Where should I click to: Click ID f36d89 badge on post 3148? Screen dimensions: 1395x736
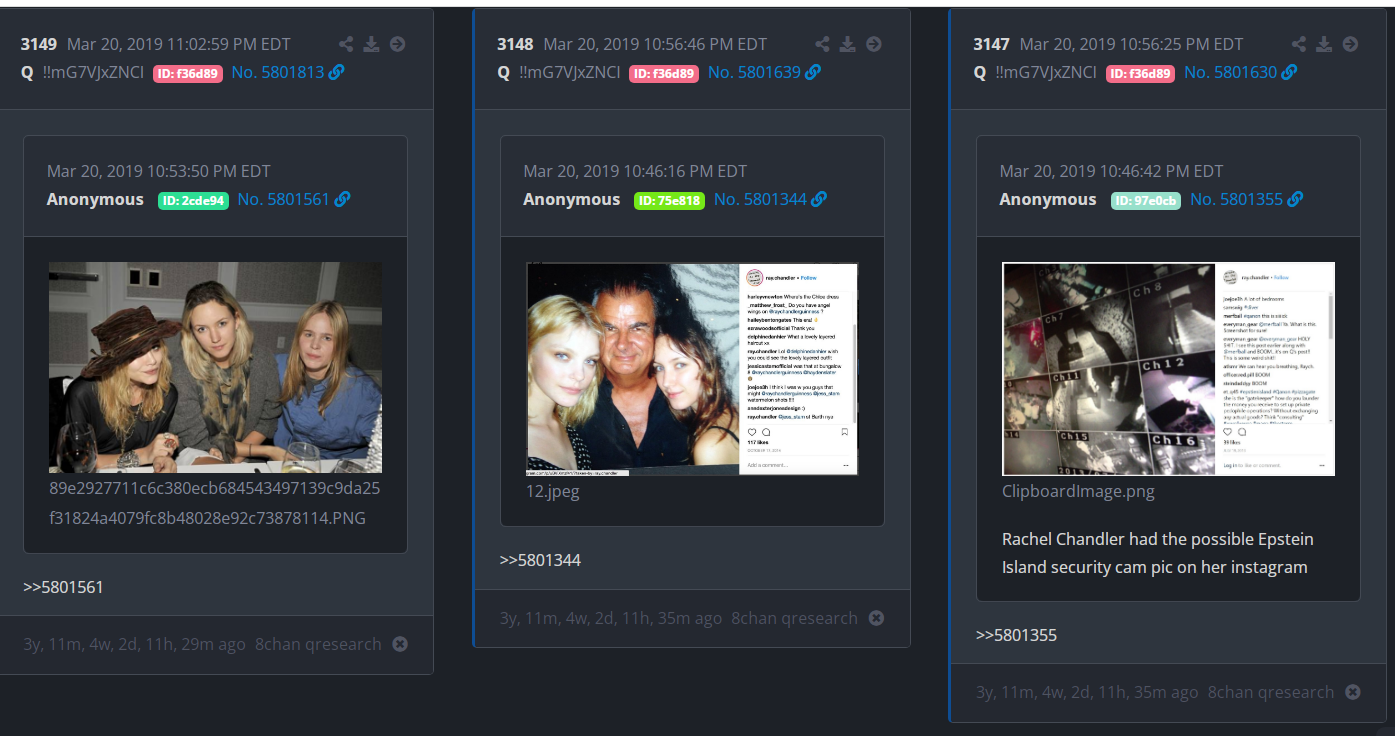[x=664, y=73]
